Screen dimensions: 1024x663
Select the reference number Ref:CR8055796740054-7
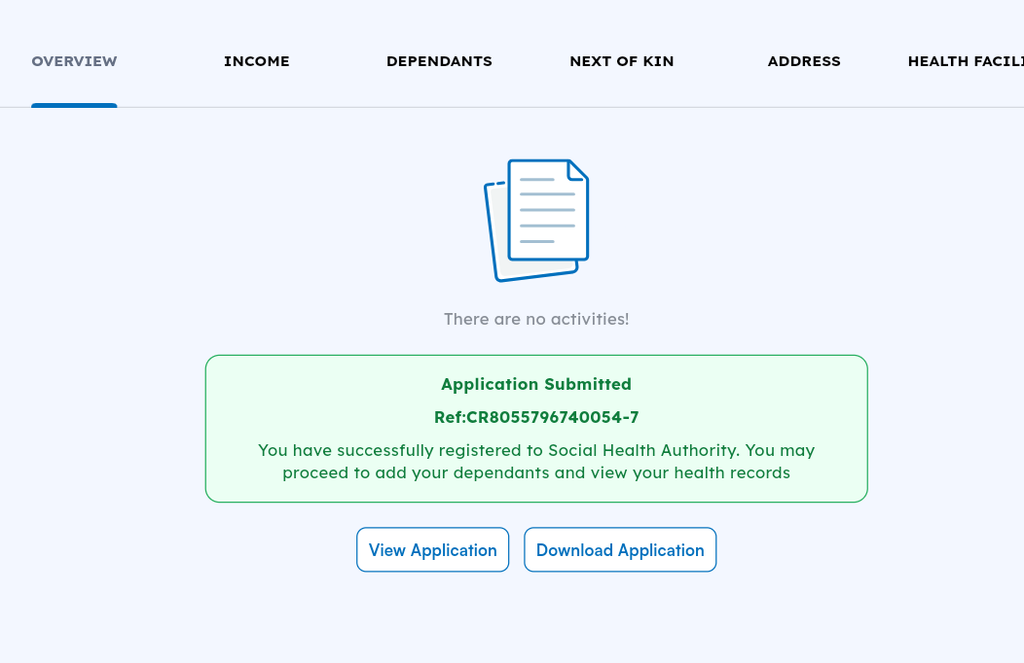536,417
